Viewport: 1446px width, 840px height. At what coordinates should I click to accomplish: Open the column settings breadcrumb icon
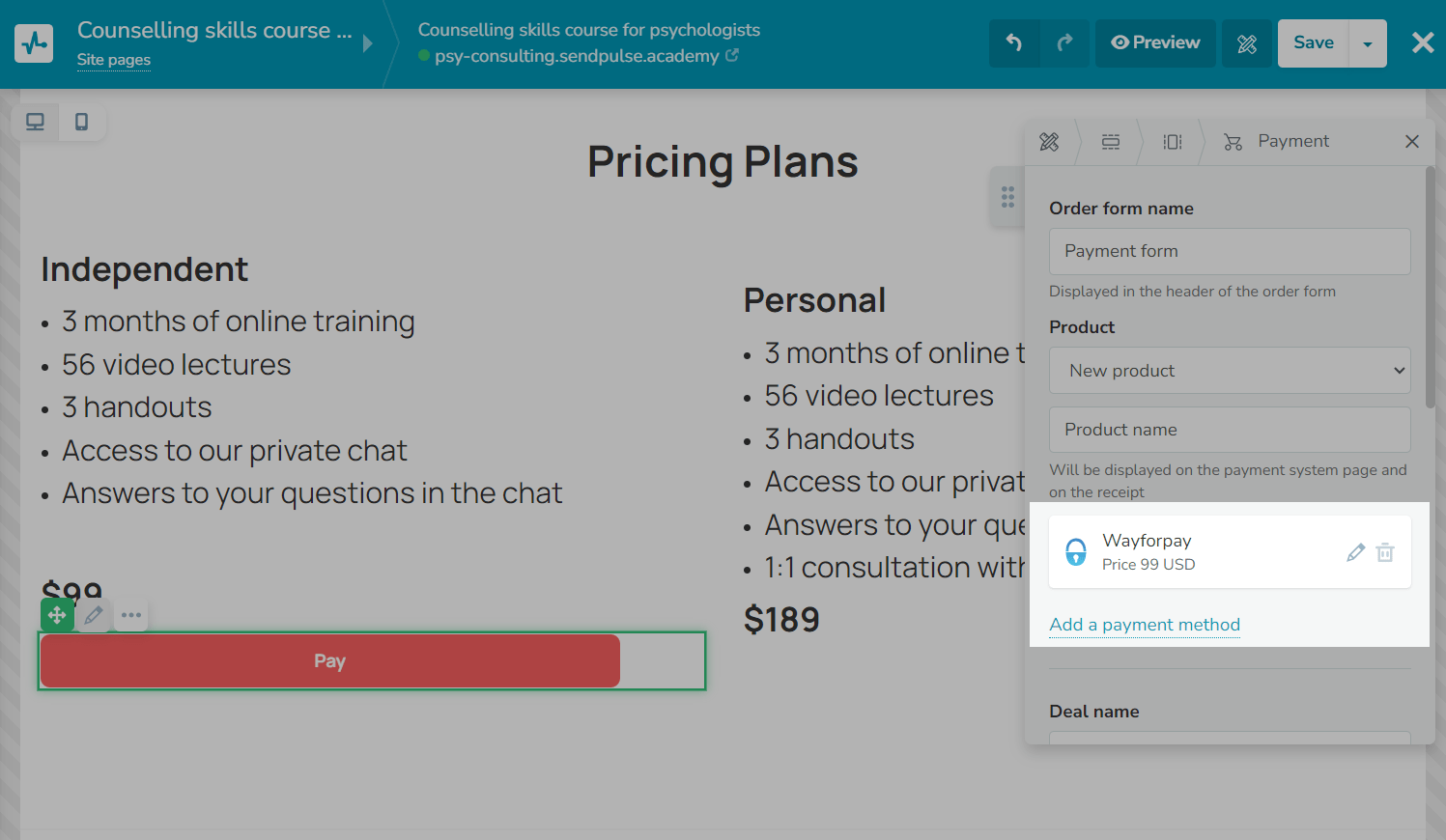(x=1173, y=142)
